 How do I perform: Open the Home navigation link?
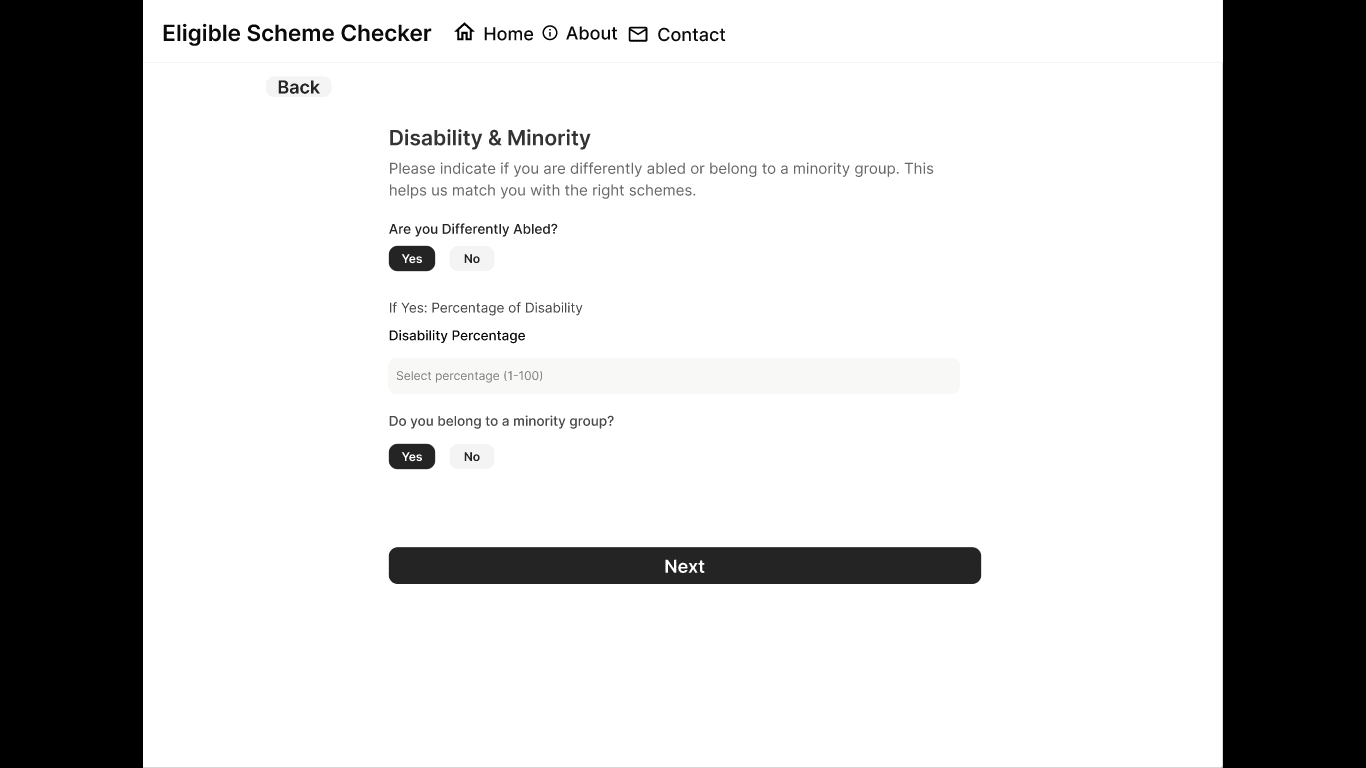(508, 34)
